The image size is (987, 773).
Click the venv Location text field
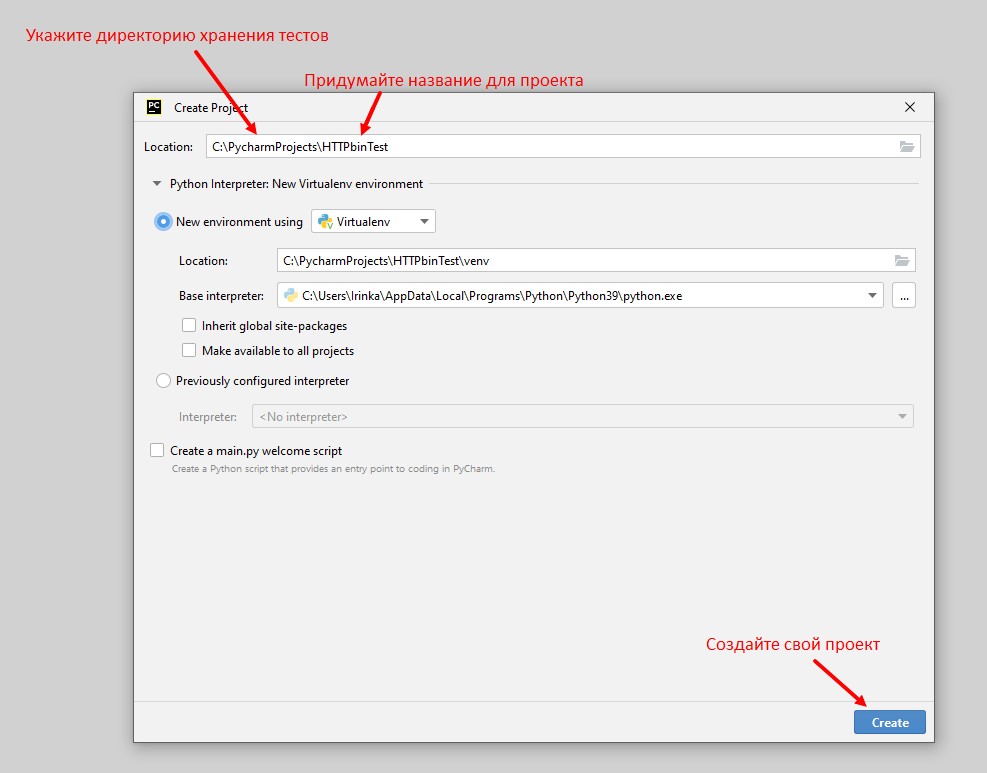pos(580,261)
